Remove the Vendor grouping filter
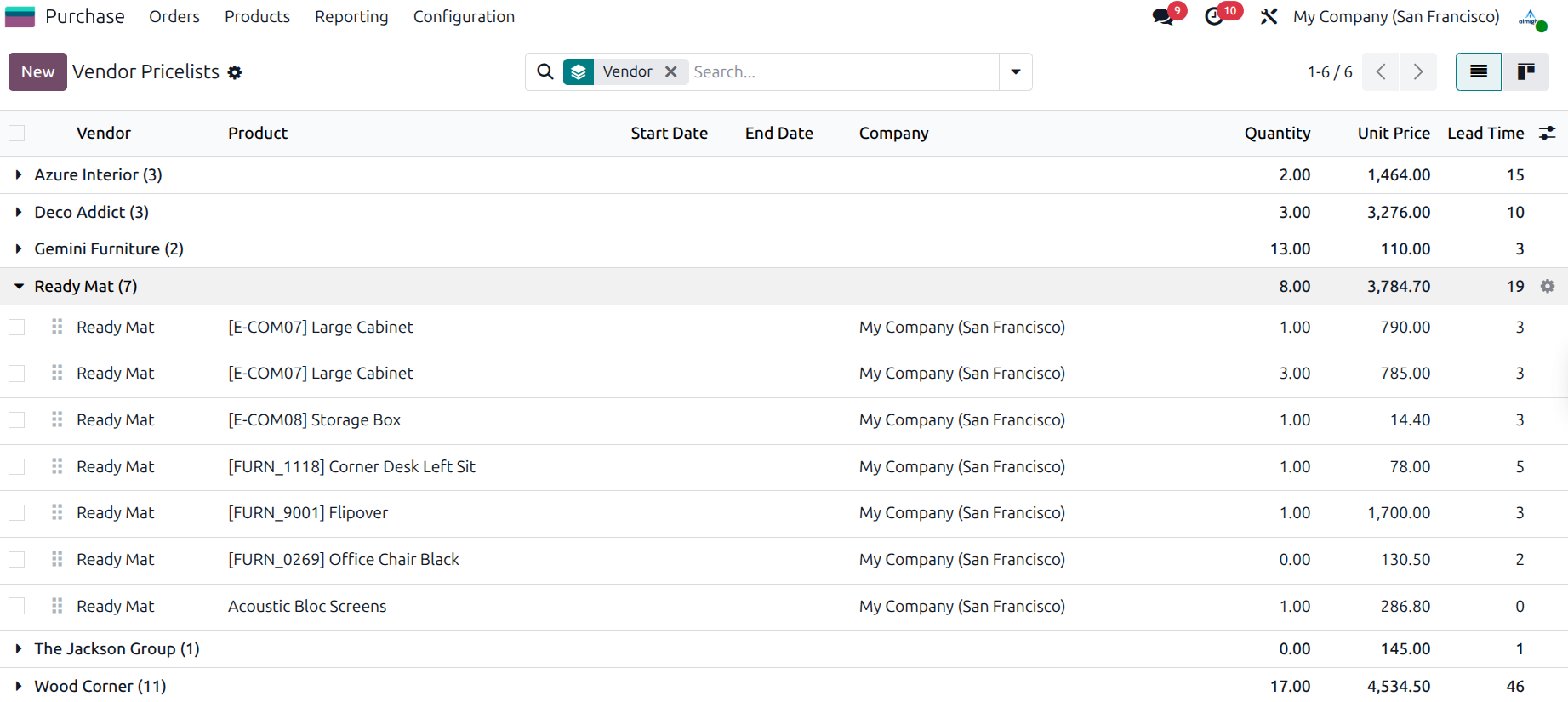 [671, 71]
